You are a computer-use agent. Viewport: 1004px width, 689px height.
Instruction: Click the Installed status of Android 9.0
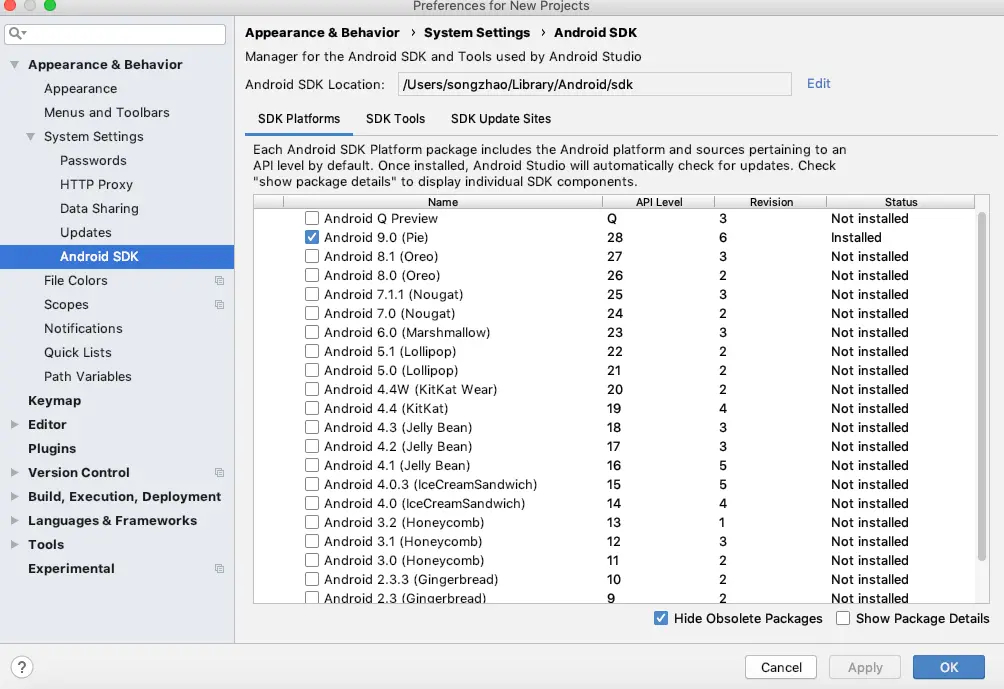[856, 238]
